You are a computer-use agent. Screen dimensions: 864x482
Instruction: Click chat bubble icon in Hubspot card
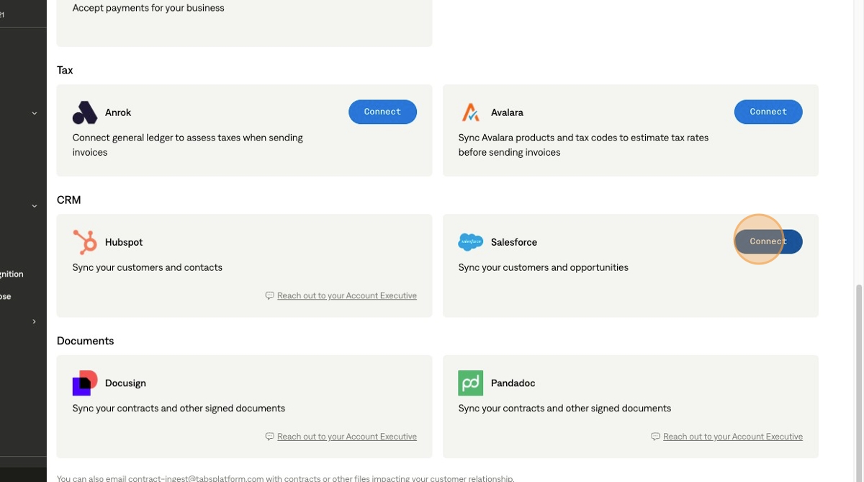(270, 296)
